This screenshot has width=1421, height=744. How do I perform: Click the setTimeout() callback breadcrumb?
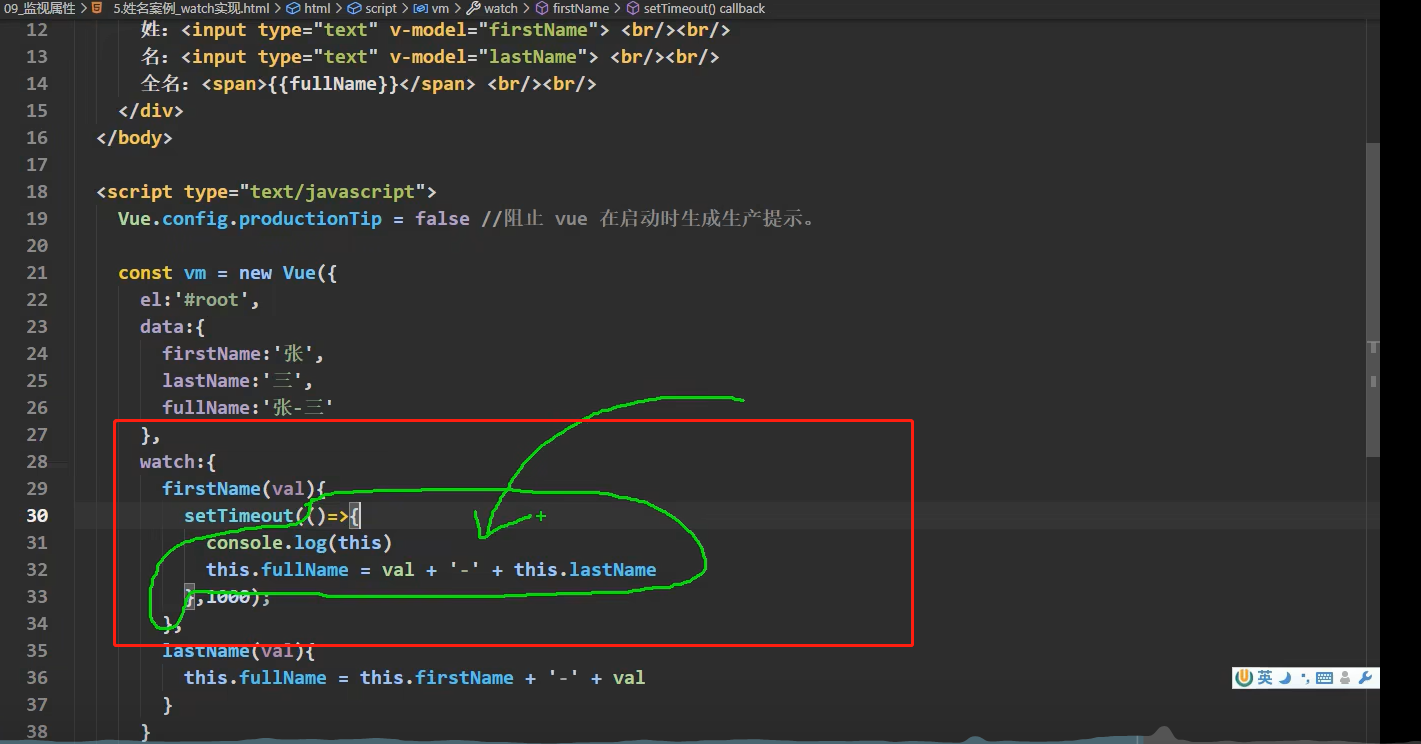pos(704,8)
